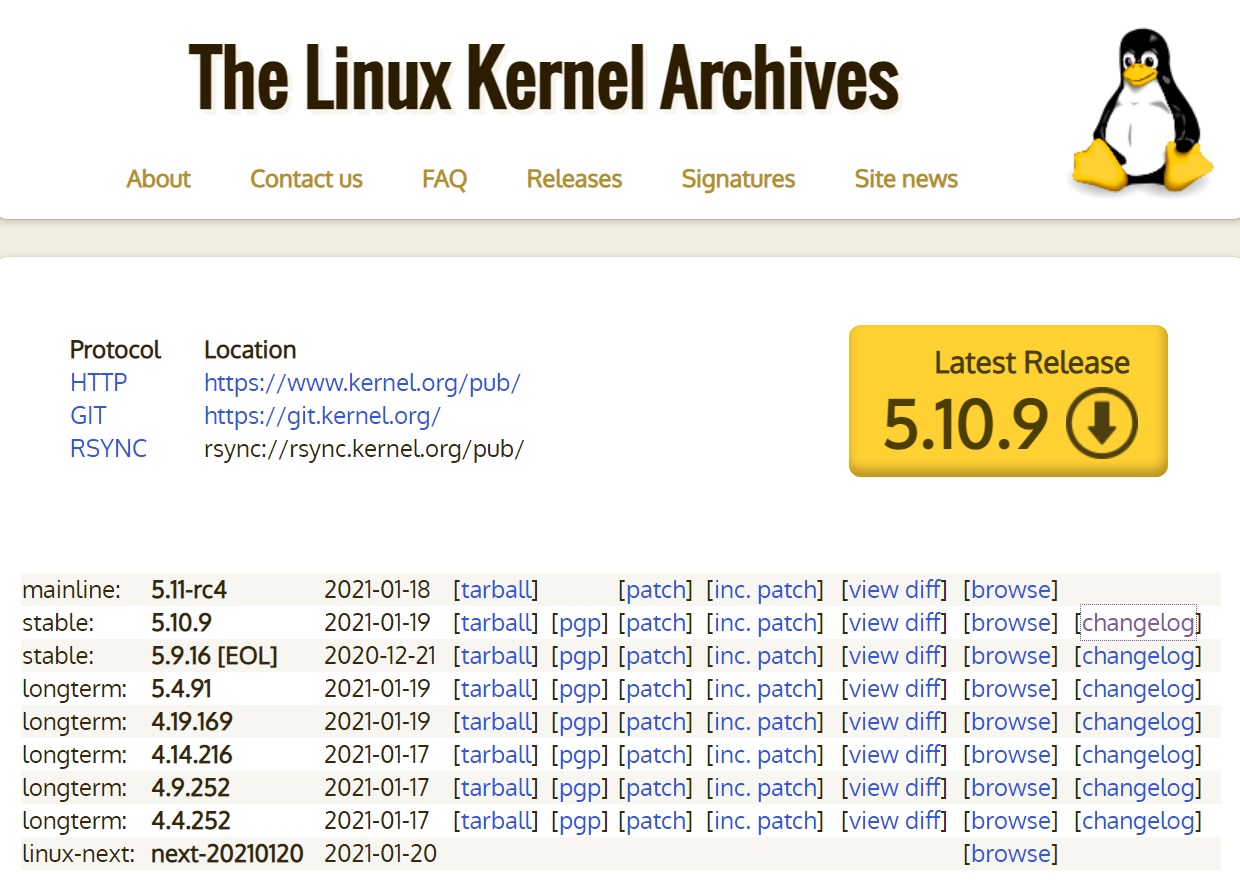The width and height of the screenshot is (1240, 894).
Task: Open the Contact us page
Action: click(306, 179)
